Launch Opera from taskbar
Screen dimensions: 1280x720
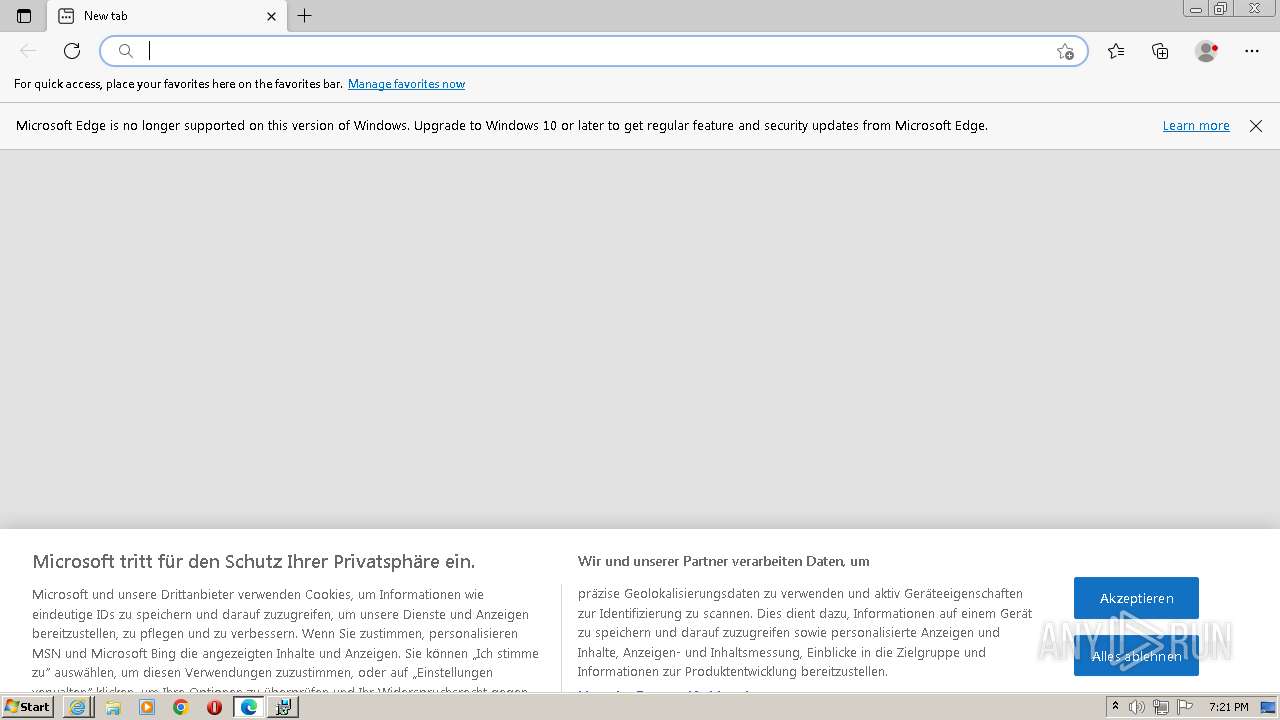pyautogui.click(x=214, y=707)
